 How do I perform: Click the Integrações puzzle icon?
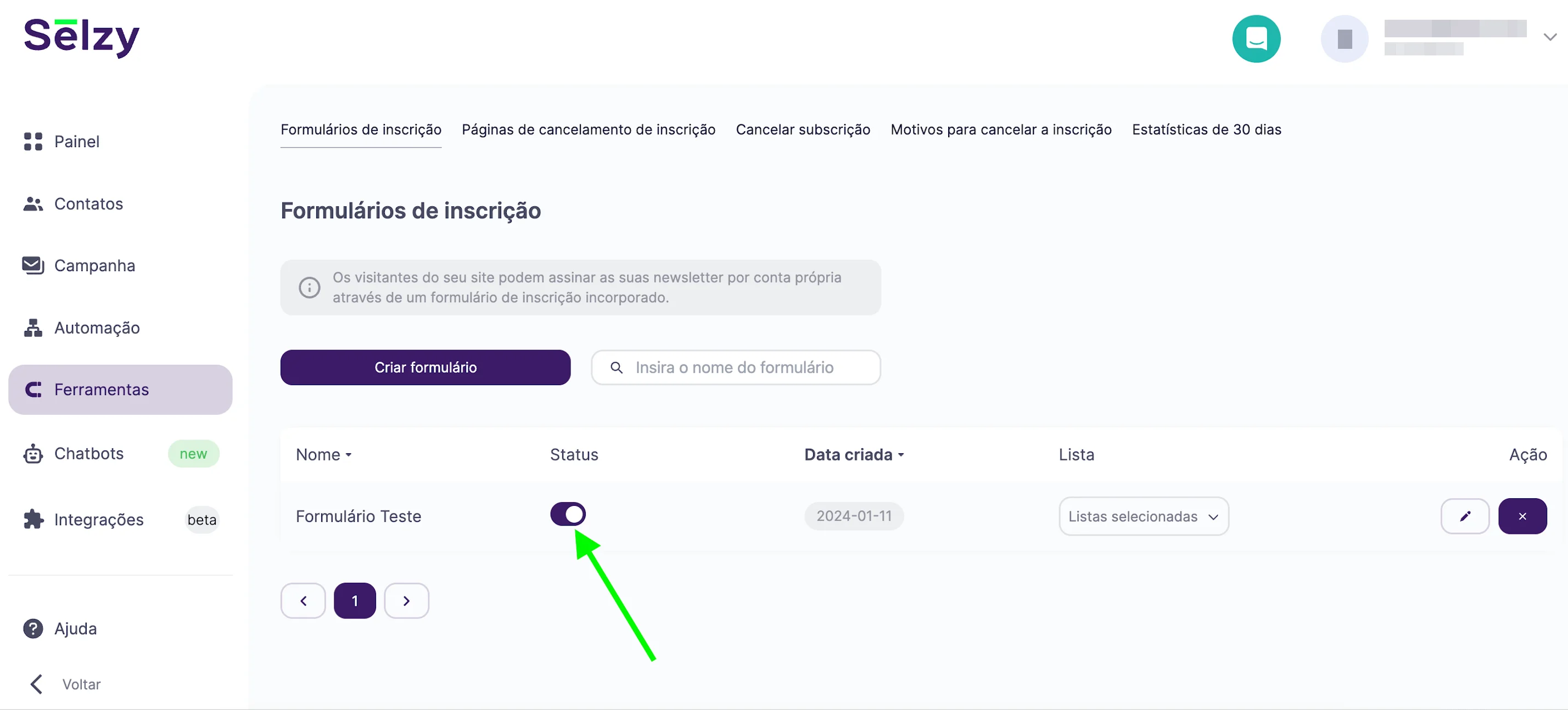coord(33,520)
